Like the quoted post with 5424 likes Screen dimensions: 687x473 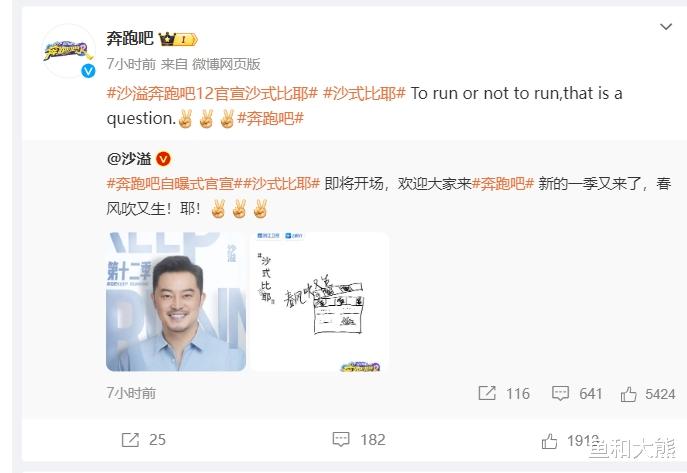point(648,394)
